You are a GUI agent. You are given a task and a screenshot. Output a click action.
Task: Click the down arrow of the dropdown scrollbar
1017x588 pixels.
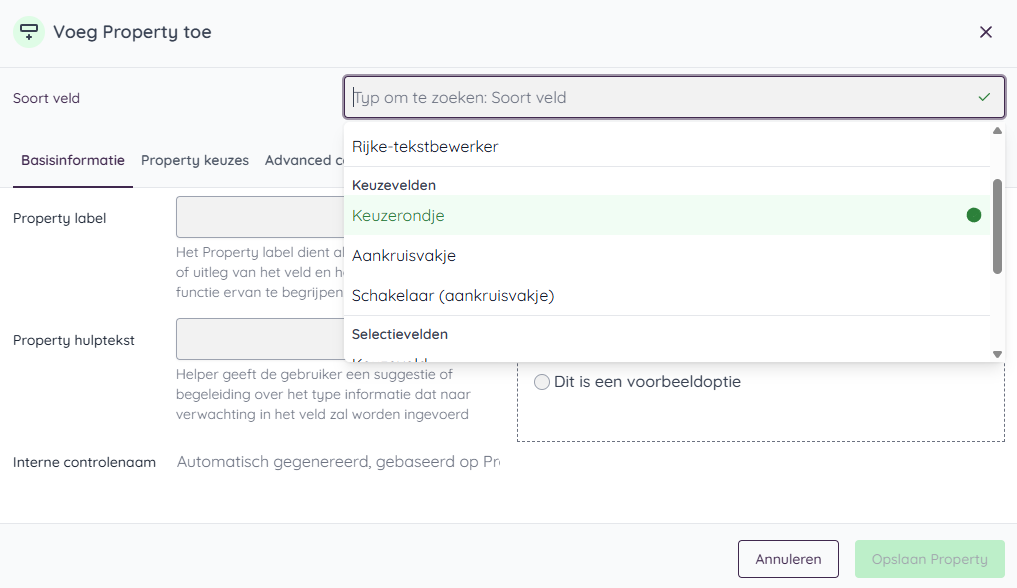(x=997, y=352)
